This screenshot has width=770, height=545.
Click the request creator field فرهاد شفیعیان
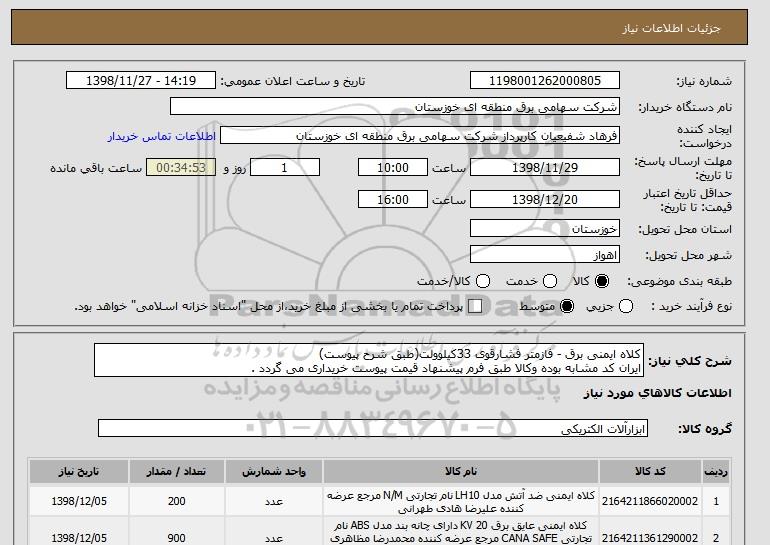pos(420,136)
